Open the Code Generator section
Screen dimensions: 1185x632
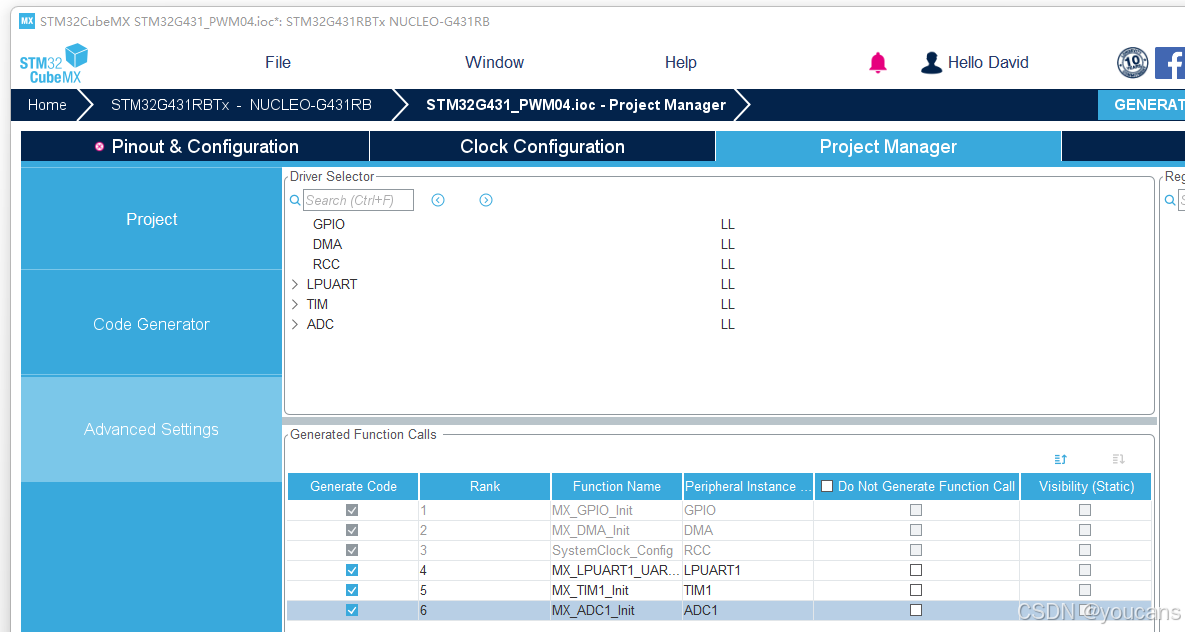tap(151, 324)
